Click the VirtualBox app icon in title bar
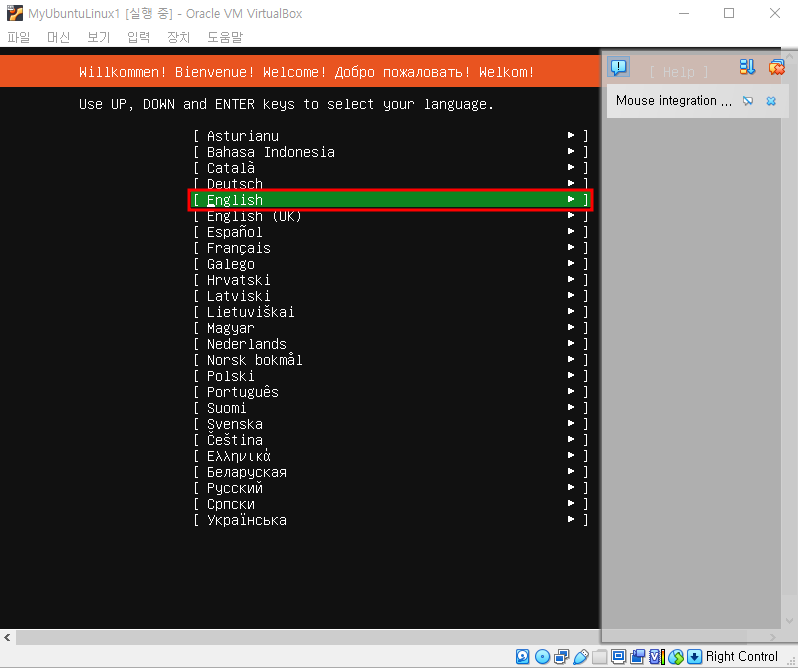 (15, 13)
